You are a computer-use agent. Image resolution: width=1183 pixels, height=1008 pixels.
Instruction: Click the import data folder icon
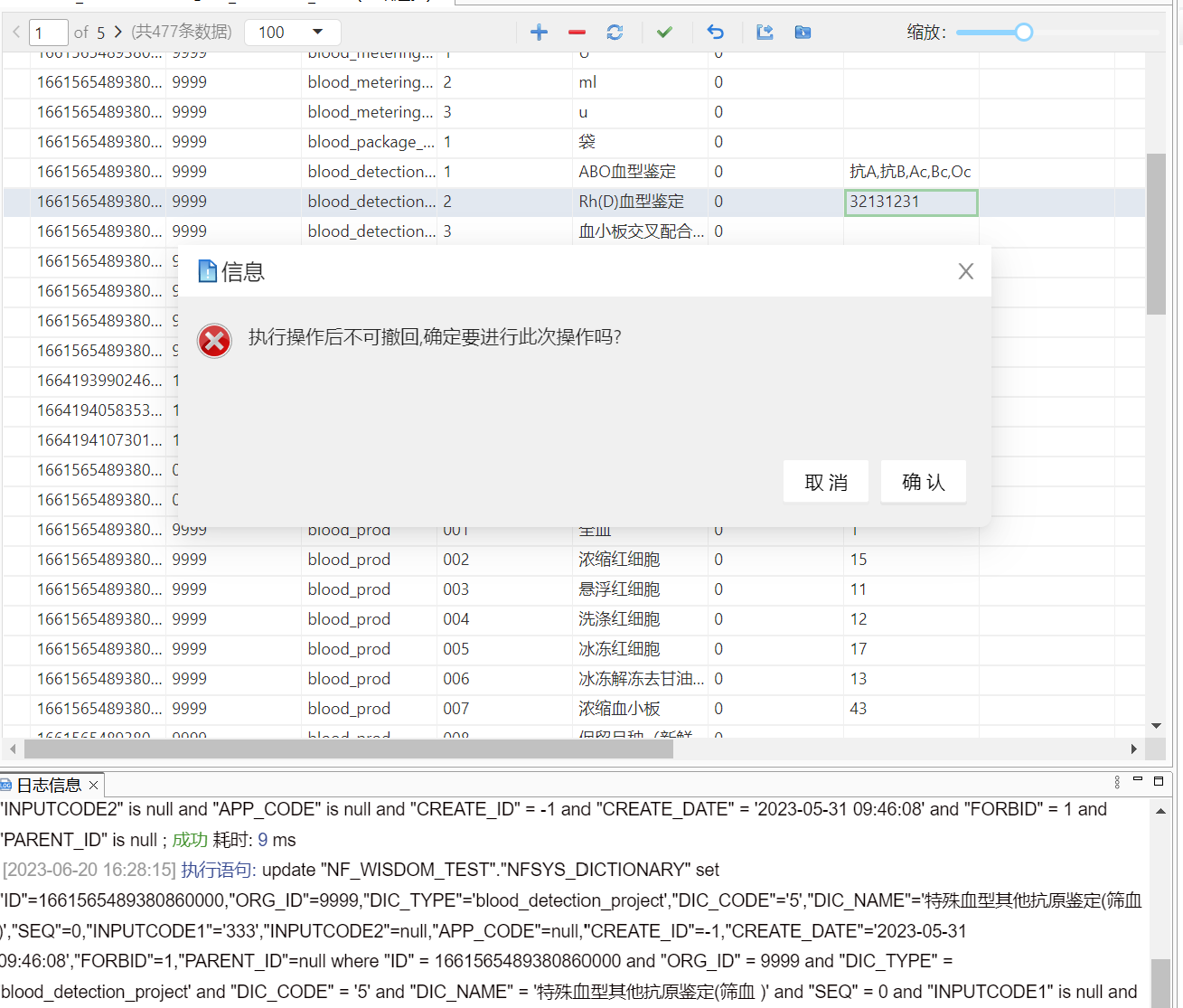tap(803, 33)
